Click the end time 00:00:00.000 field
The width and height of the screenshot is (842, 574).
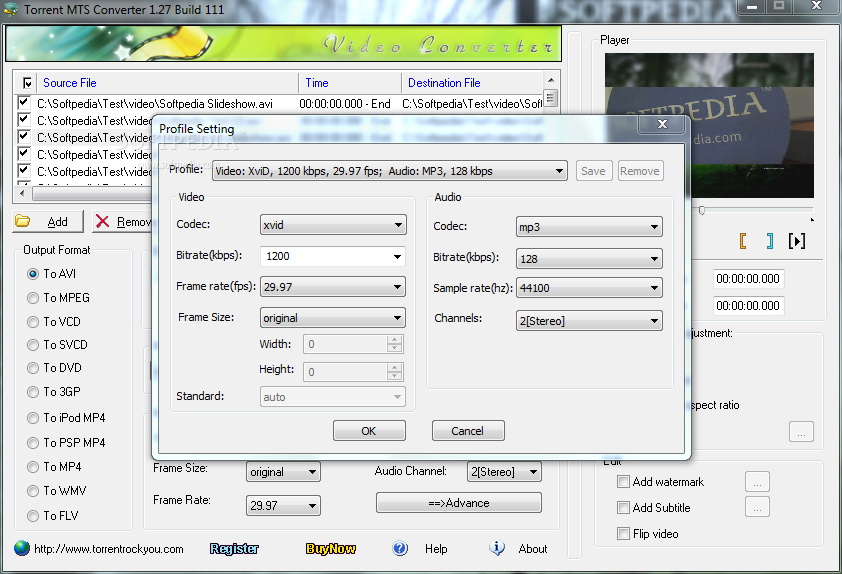(x=748, y=306)
